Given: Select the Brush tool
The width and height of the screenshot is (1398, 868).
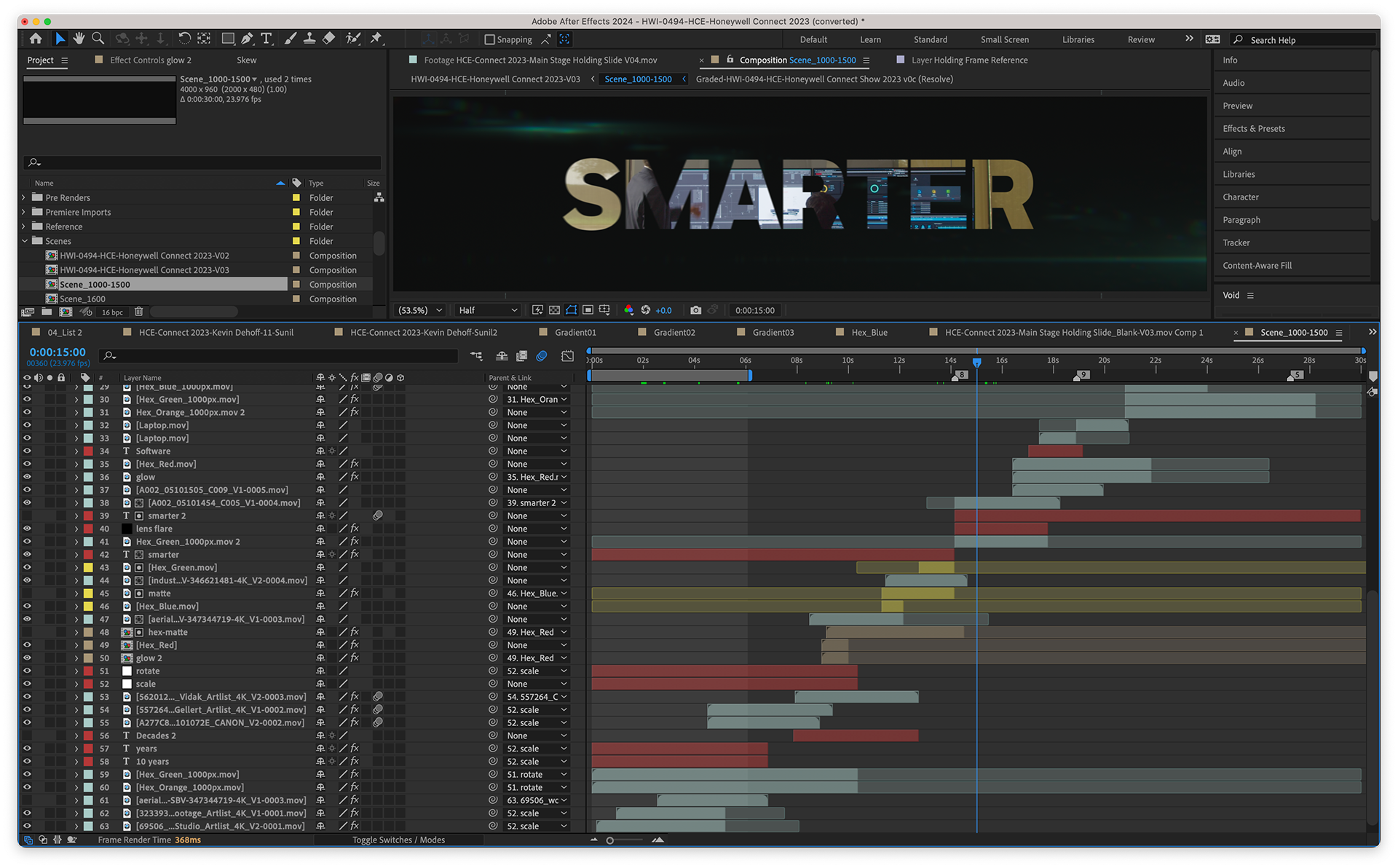Looking at the screenshot, I should [291, 39].
